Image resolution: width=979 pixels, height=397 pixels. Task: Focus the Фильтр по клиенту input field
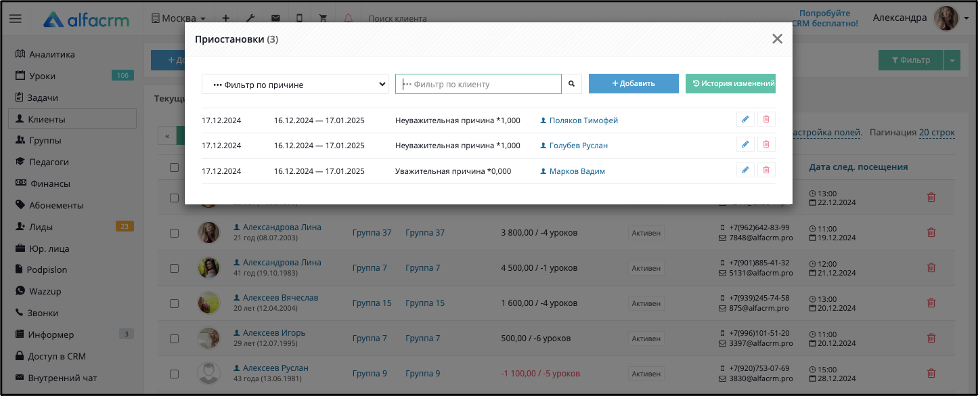[x=478, y=84]
